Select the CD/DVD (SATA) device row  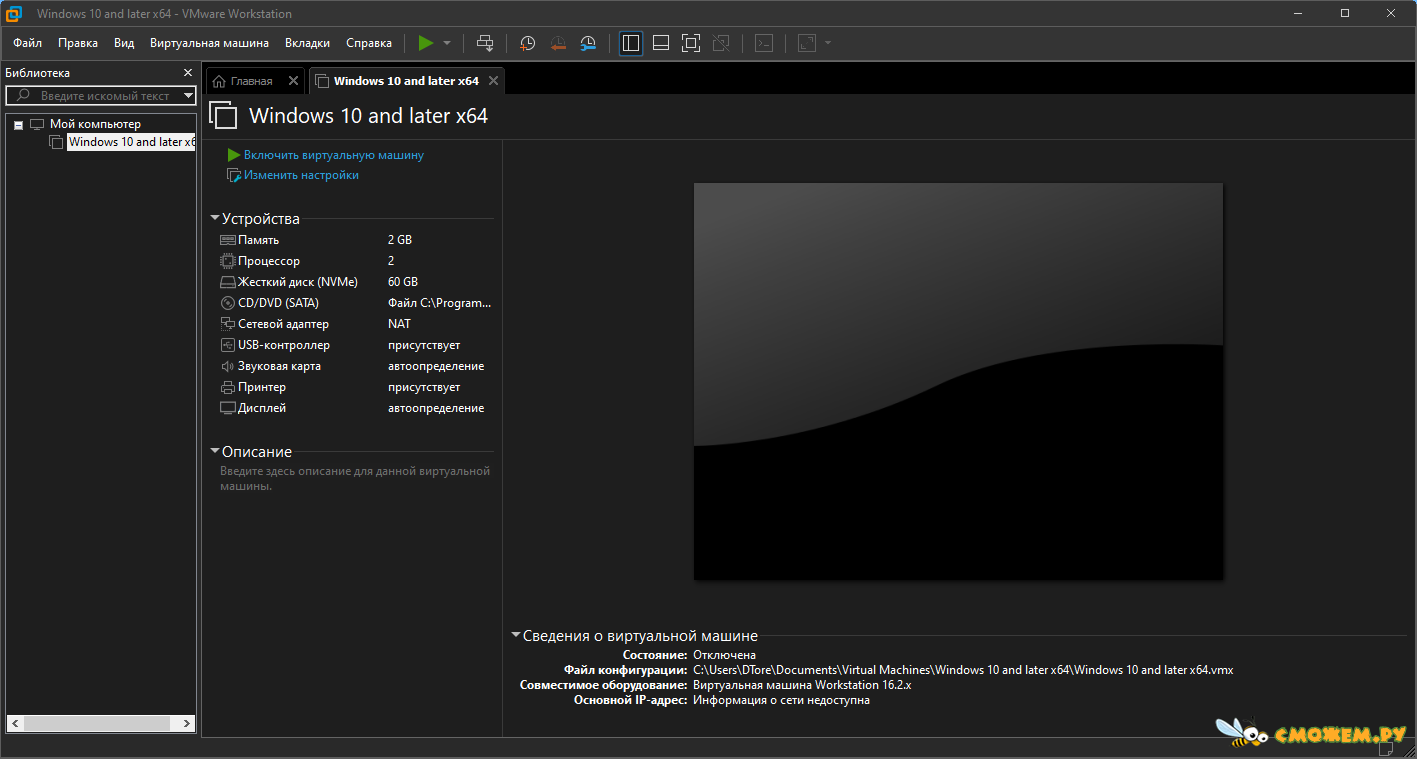tap(355, 303)
